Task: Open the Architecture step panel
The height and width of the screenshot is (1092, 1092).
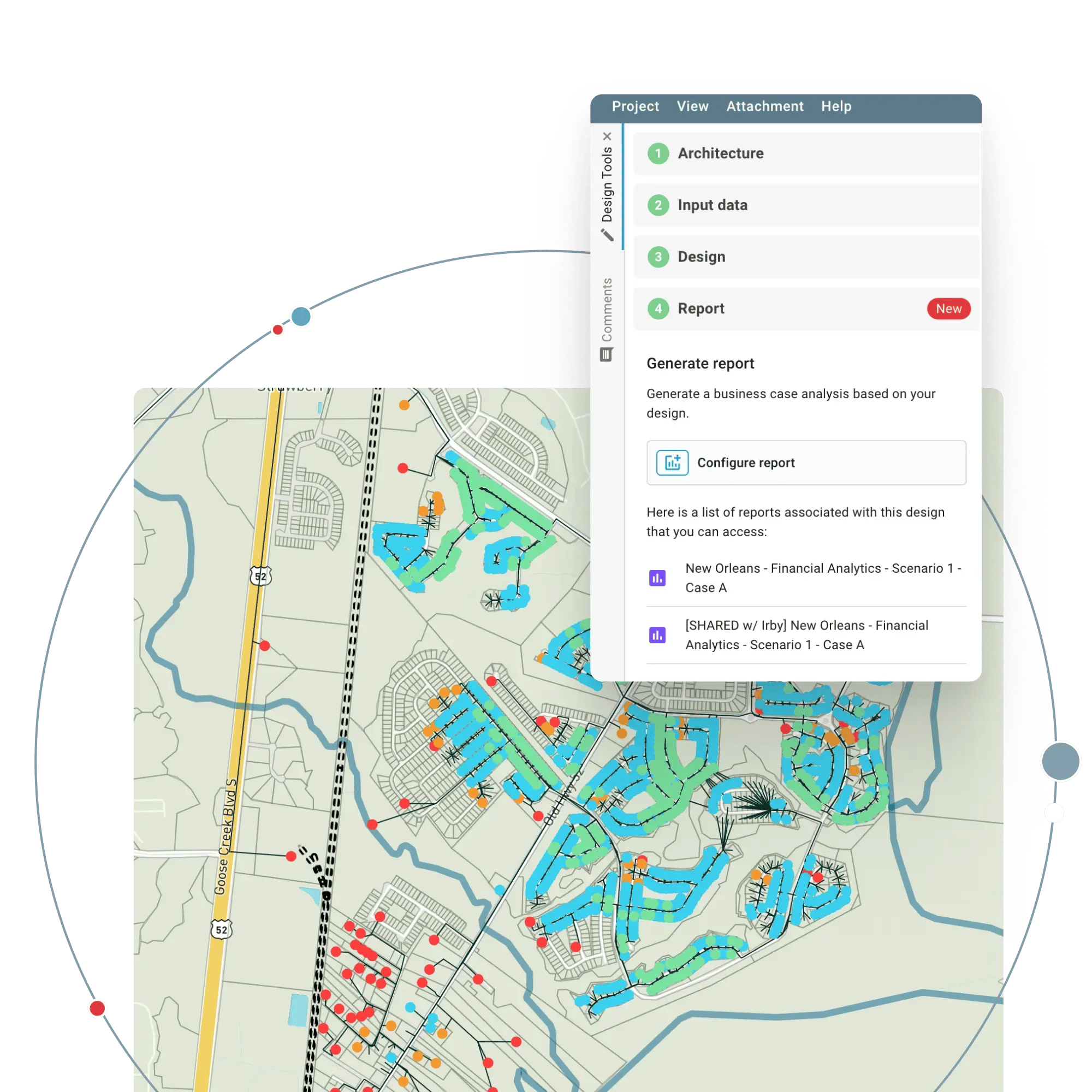Action: point(801,153)
